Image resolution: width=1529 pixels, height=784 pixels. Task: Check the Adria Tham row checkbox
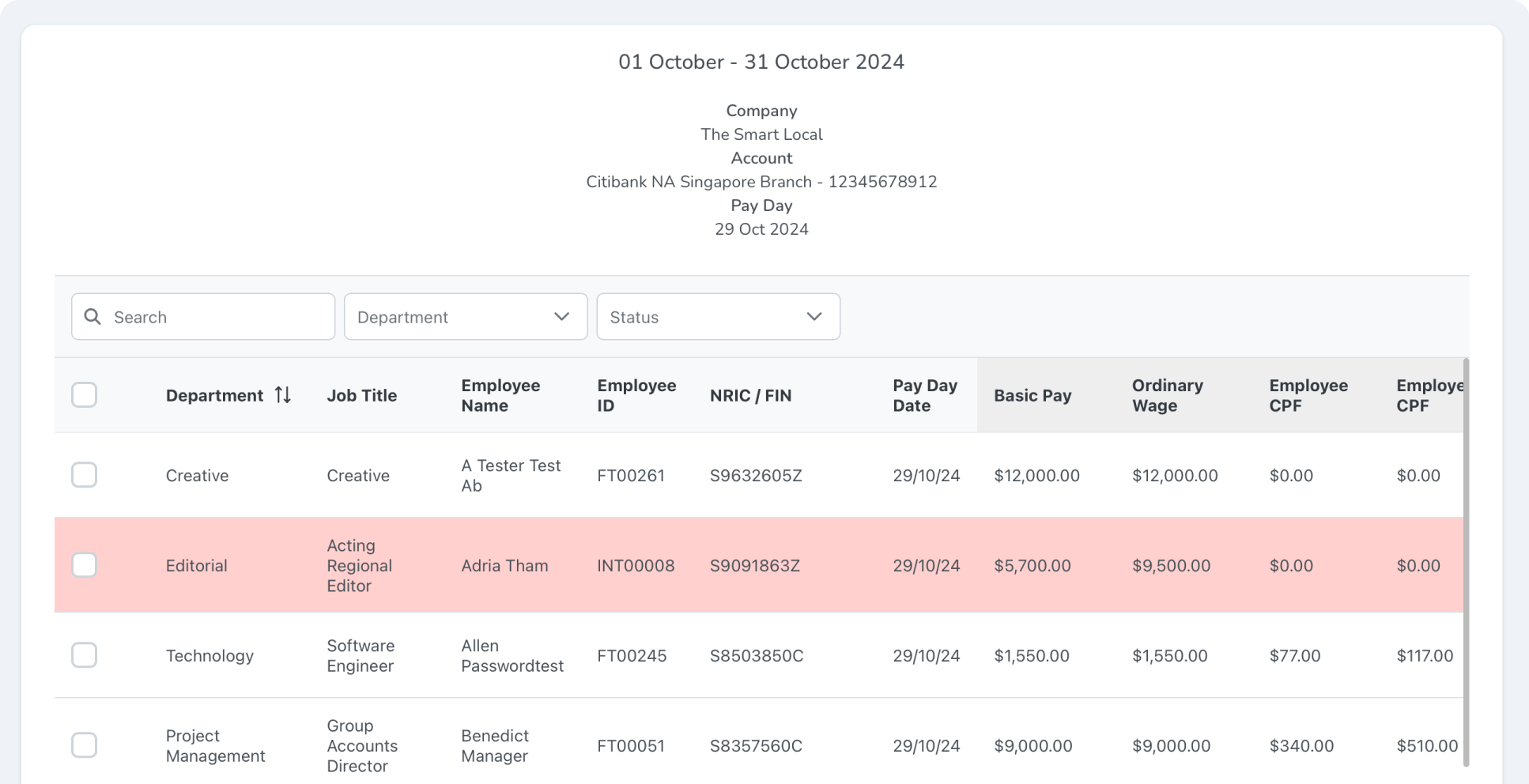tap(84, 565)
